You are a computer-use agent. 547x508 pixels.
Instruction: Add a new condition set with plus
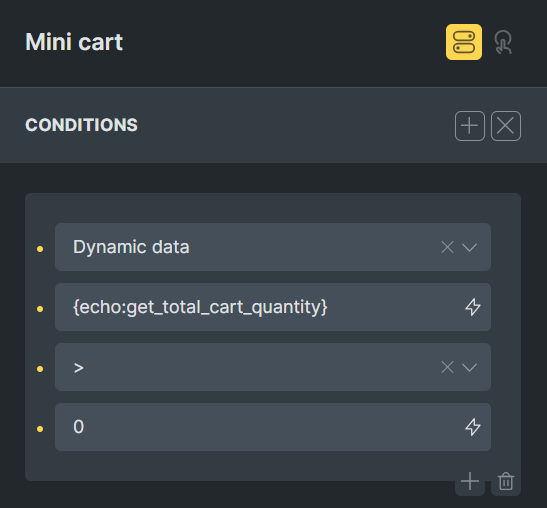pyautogui.click(x=470, y=126)
